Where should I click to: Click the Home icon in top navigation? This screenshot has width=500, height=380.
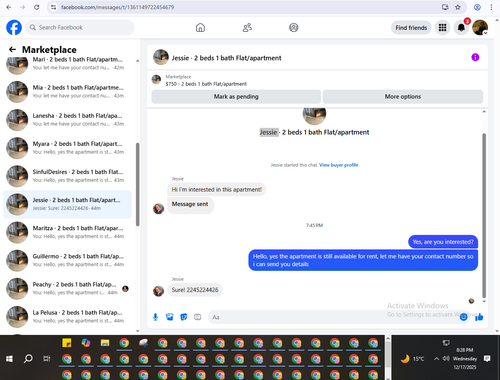[200, 28]
